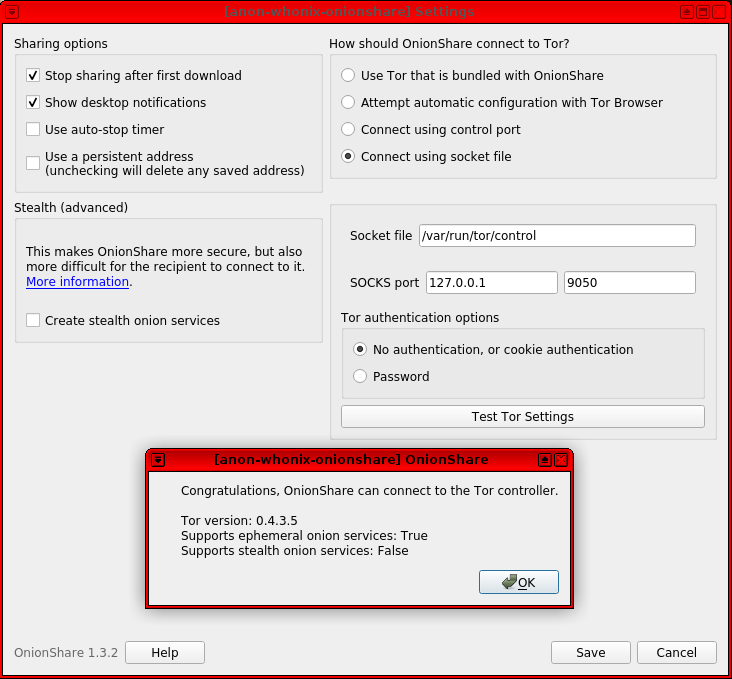732x679 pixels.
Task: Pick the Password authentication radio button
Action: 360,377
